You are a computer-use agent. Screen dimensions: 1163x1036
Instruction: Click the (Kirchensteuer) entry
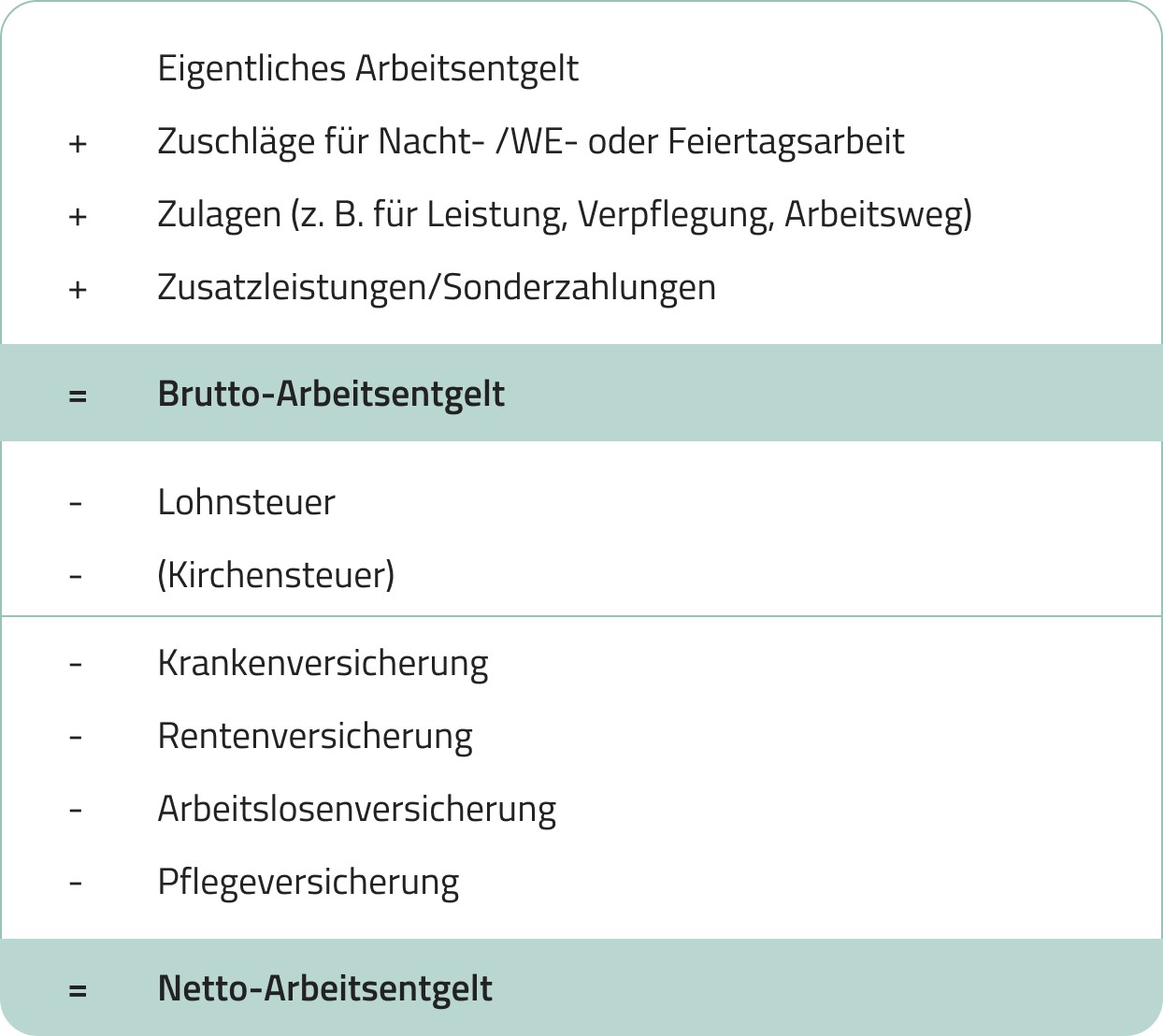tap(276, 575)
